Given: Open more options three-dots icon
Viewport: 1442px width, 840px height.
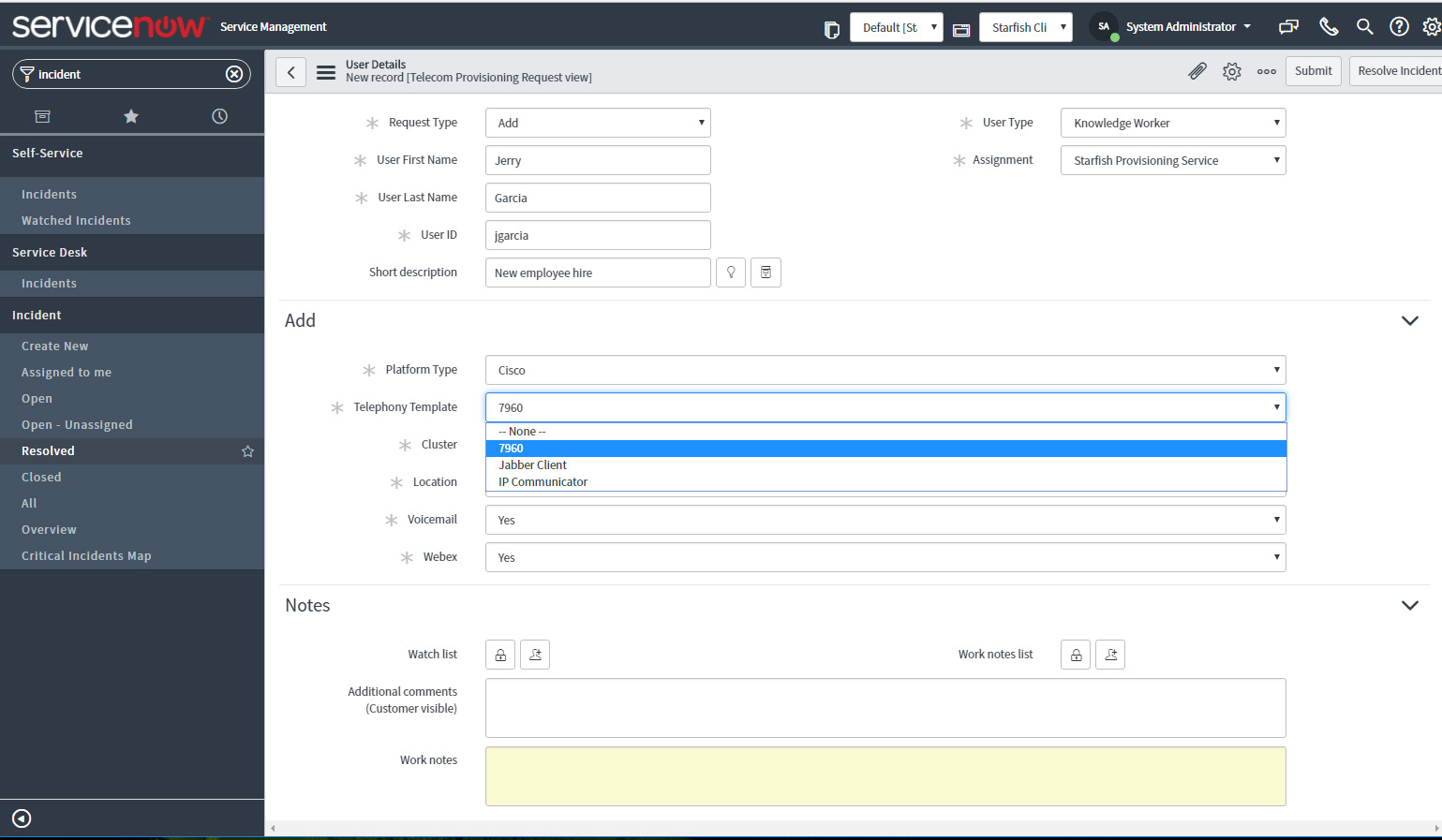Looking at the screenshot, I should [1267, 71].
